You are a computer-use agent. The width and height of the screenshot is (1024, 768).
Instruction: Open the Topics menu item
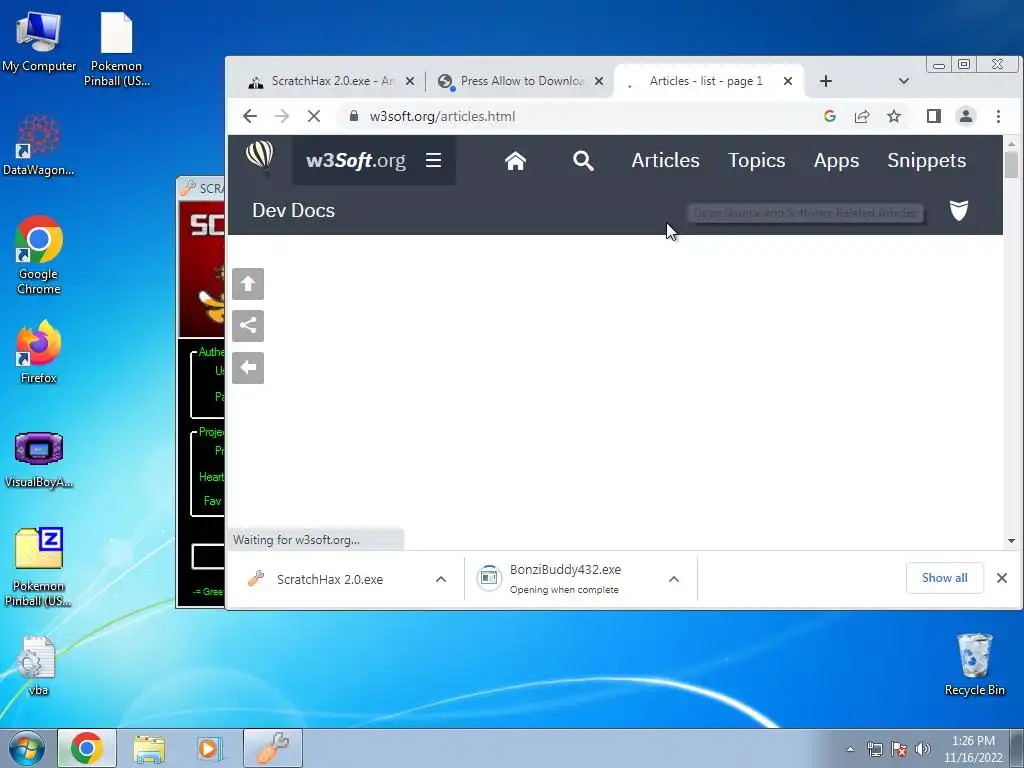point(756,161)
